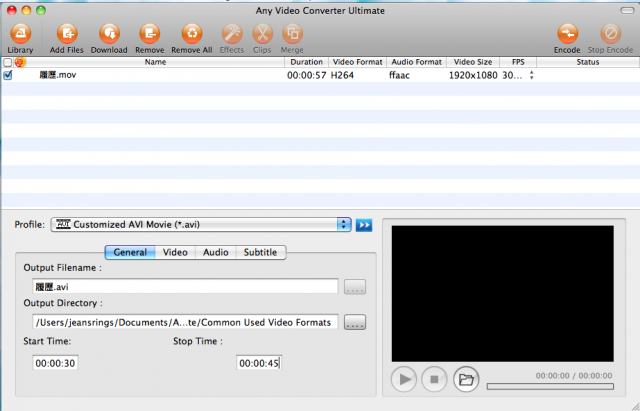Screen dimensions: 640x411
Task: Click the Output Directory path field
Action: point(185,322)
